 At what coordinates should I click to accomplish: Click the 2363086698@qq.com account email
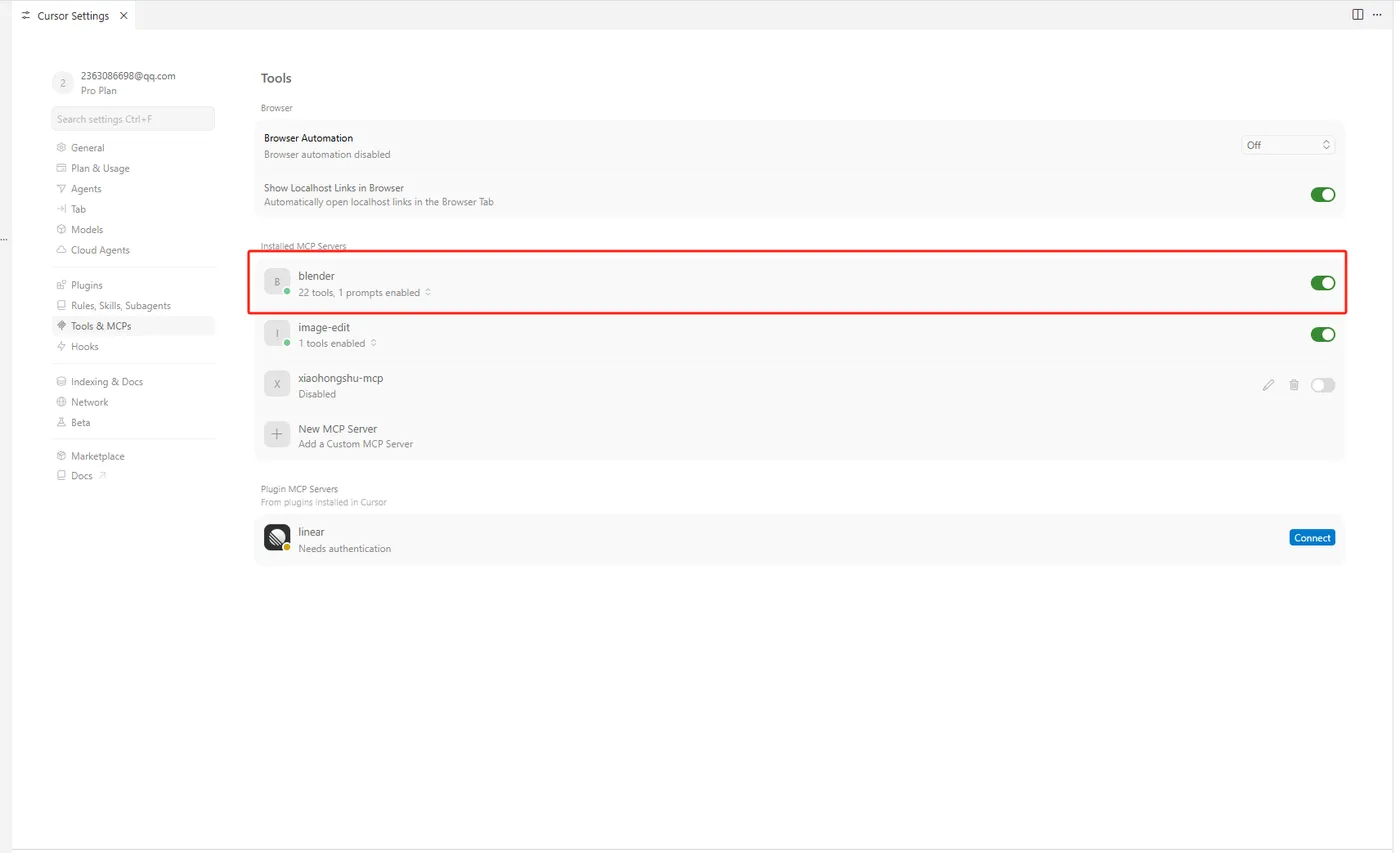(128, 76)
